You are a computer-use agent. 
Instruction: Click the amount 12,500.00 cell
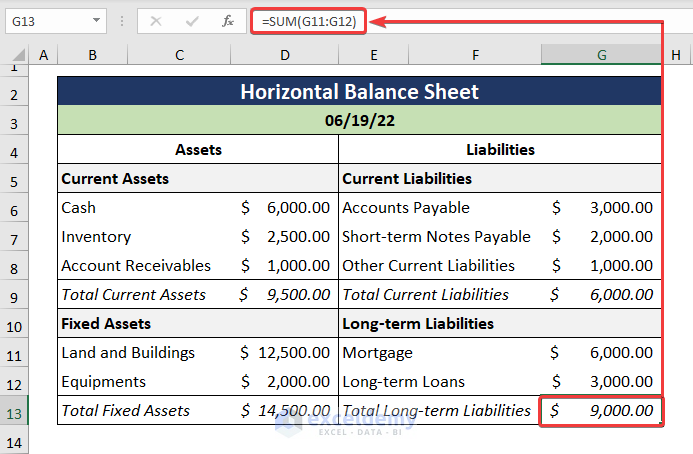pyautogui.click(x=285, y=352)
